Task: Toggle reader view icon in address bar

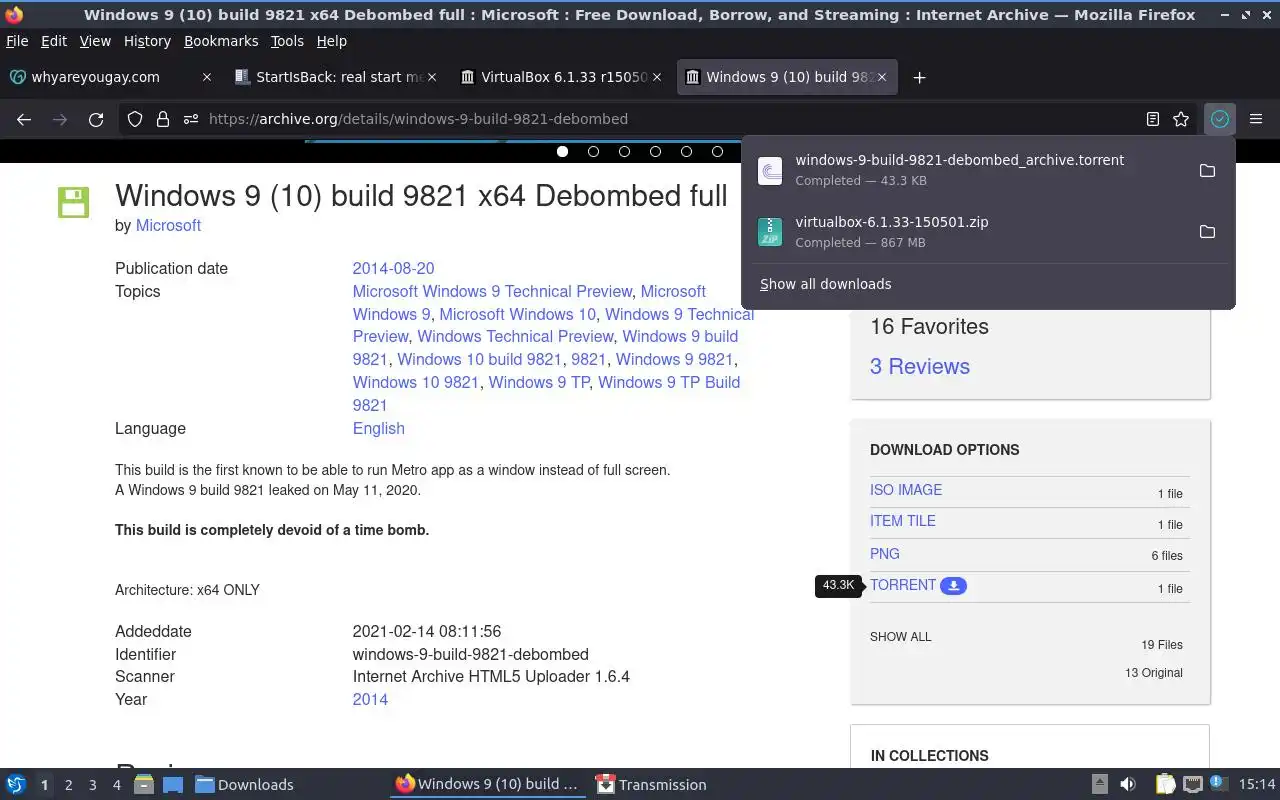Action: pos(1153,119)
